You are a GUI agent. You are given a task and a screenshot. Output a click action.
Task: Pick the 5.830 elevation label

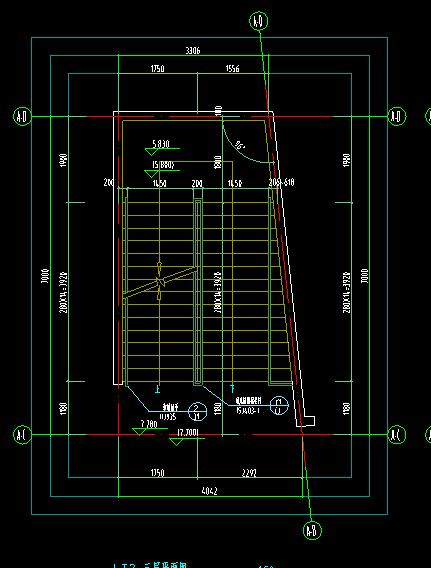pos(161,144)
